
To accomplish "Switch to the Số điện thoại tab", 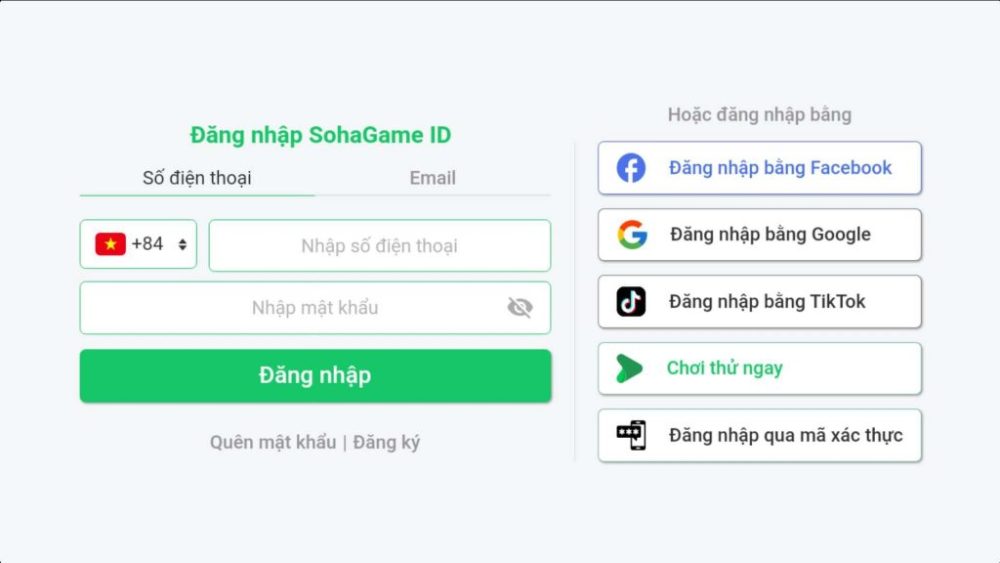I will coord(197,178).
